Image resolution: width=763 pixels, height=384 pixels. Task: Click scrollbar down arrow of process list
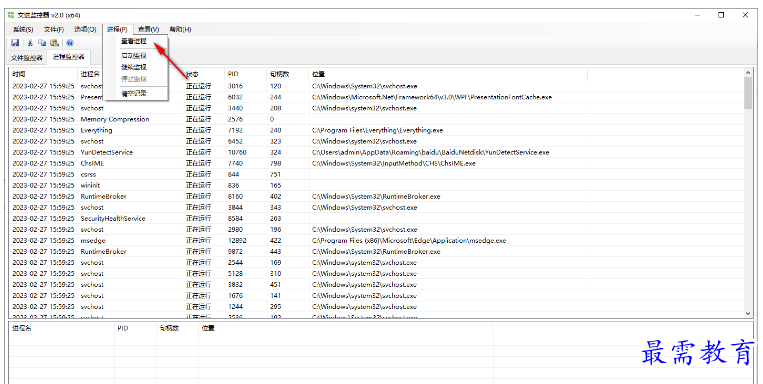point(748,314)
